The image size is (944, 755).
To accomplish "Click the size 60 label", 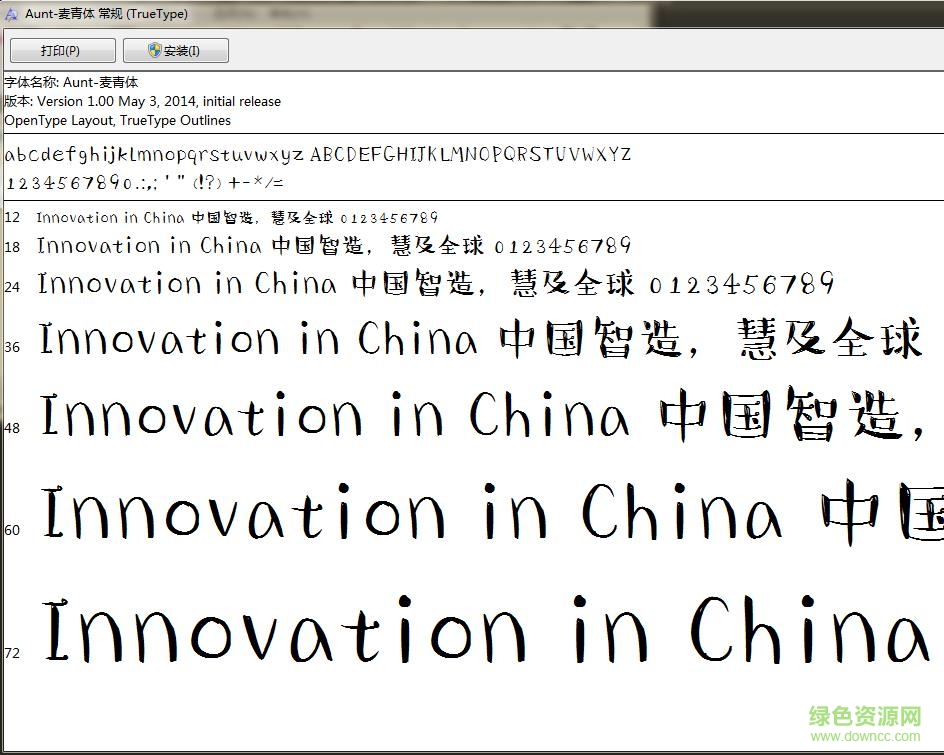I will tap(12, 530).
